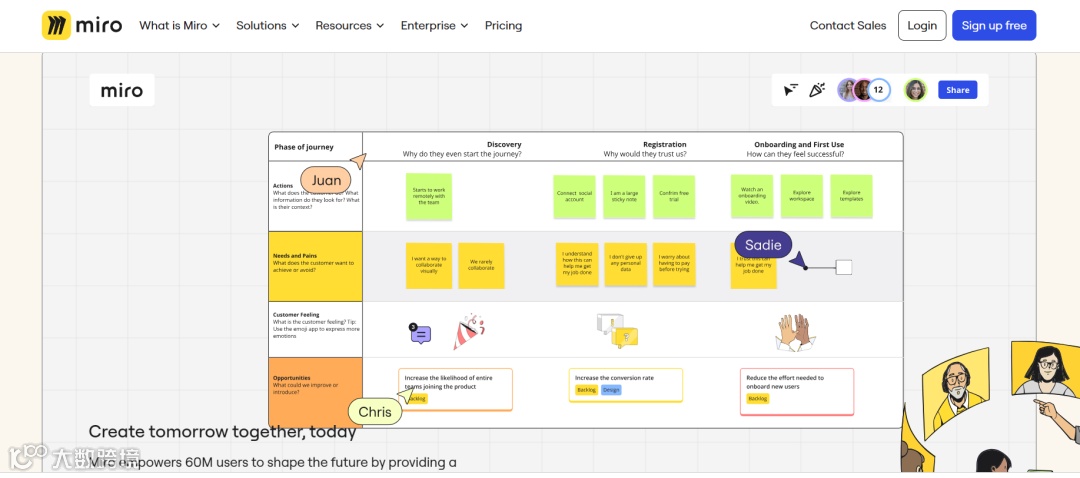Select the 'We rarely collaborate' yellow sticky
The image size is (1080, 478).
481,265
